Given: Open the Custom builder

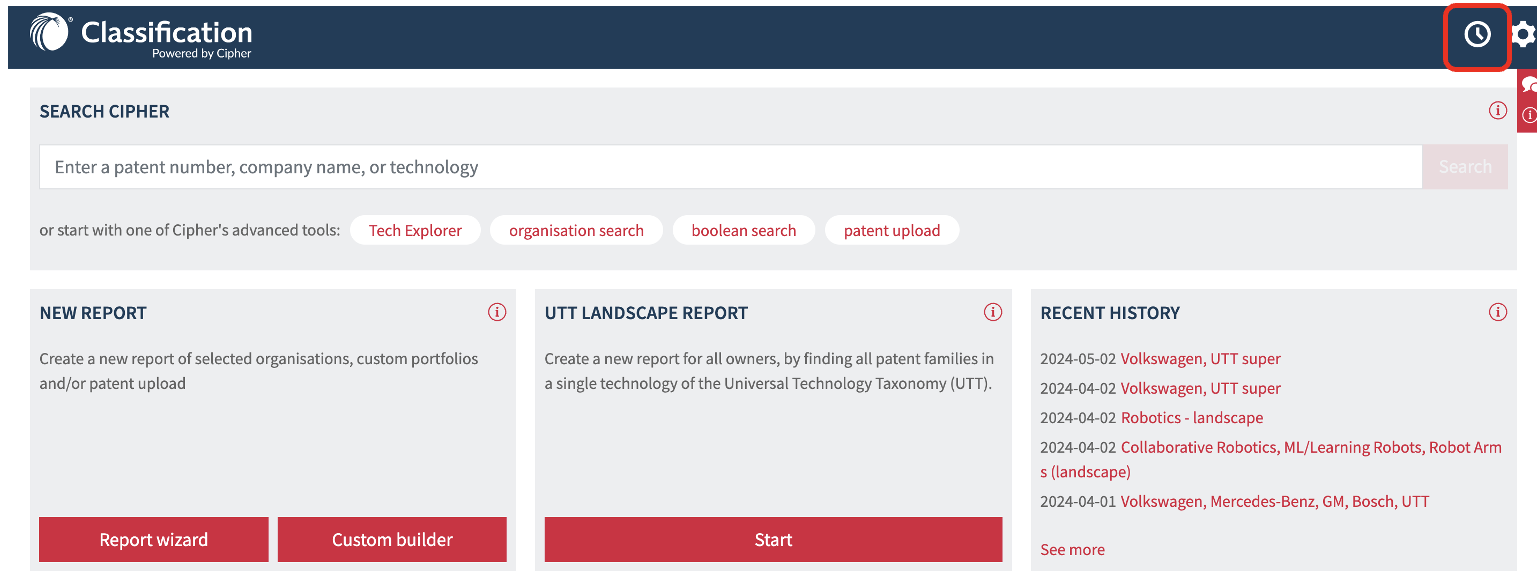Looking at the screenshot, I should click(x=392, y=539).
